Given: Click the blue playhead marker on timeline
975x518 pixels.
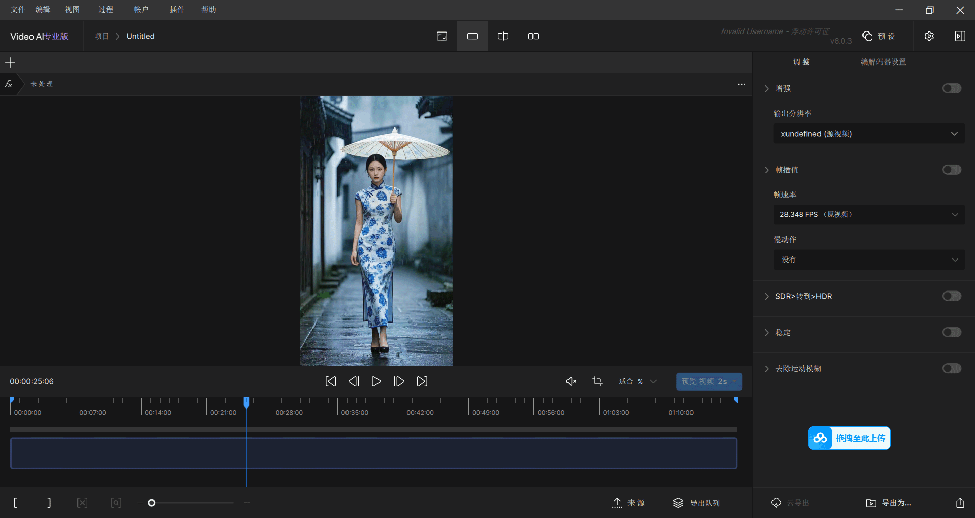Looking at the screenshot, I should pyautogui.click(x=246, y=402).
